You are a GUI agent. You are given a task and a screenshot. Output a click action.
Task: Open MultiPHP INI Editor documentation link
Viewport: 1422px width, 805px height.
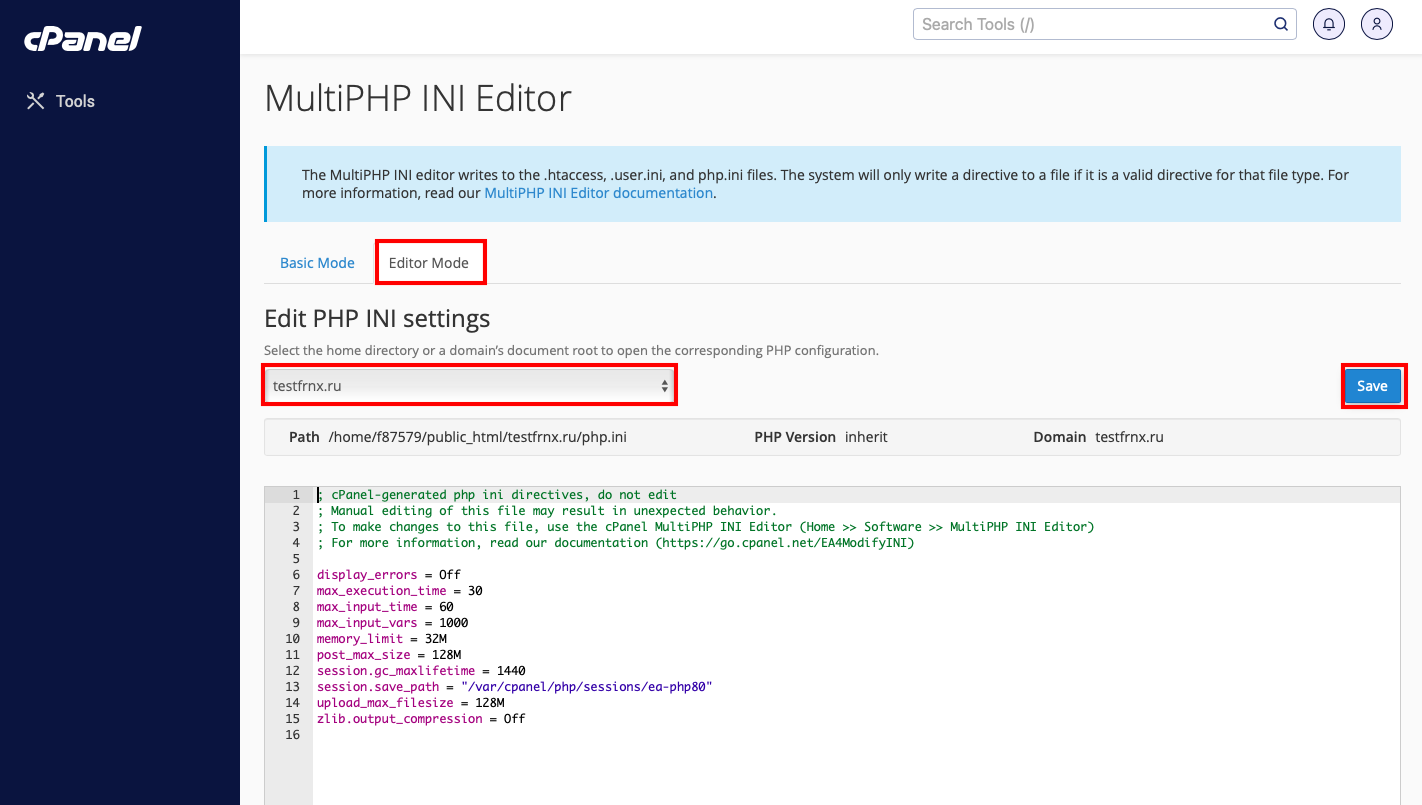(598, 193)
